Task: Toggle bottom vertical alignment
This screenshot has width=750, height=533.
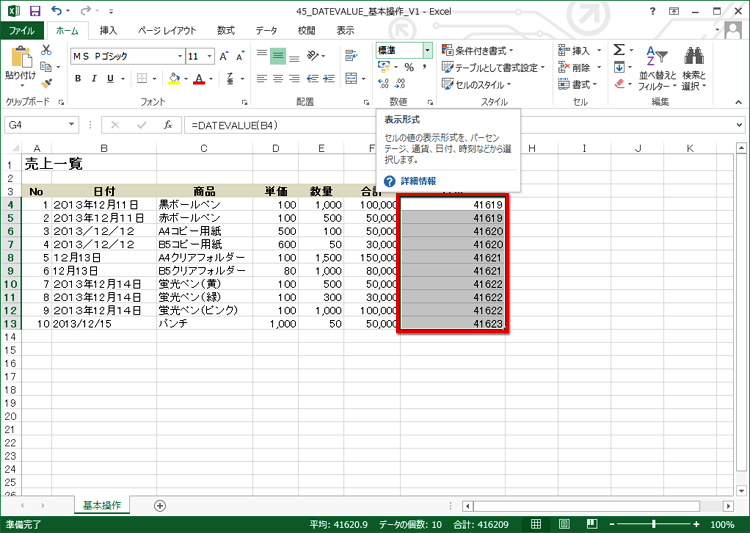Action: pos(294,56)
